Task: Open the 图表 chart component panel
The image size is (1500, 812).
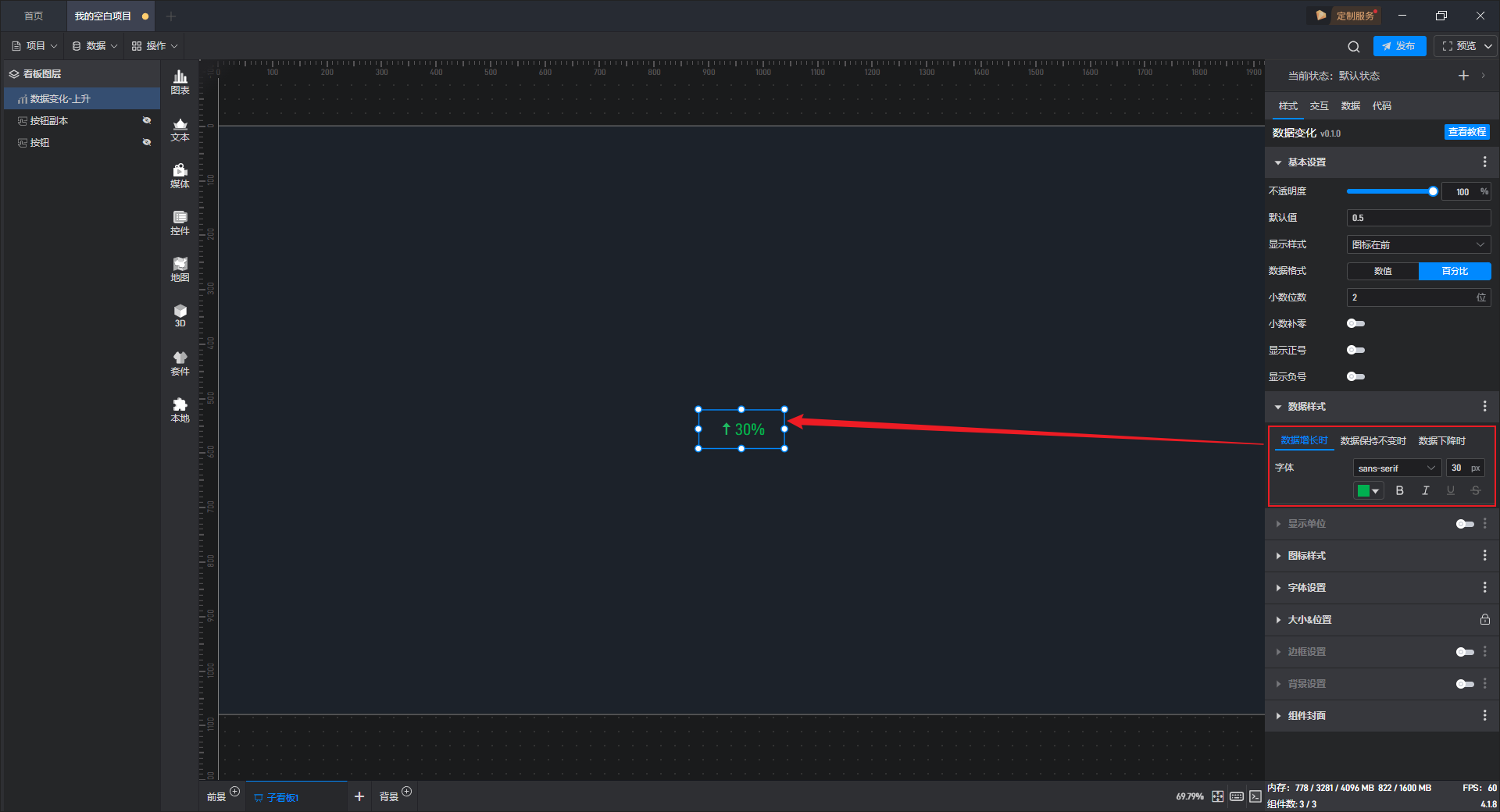Action: 180,82
